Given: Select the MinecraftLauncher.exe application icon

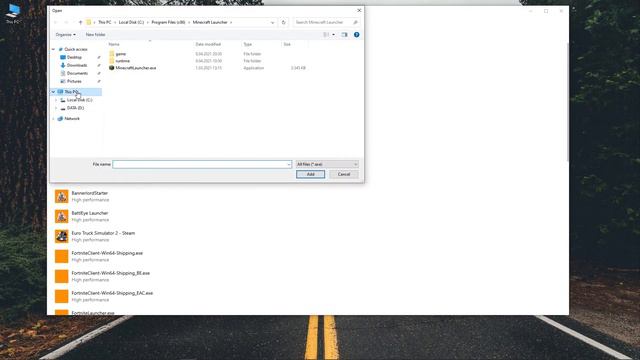Looking at the screenshot, I should 112,68.
